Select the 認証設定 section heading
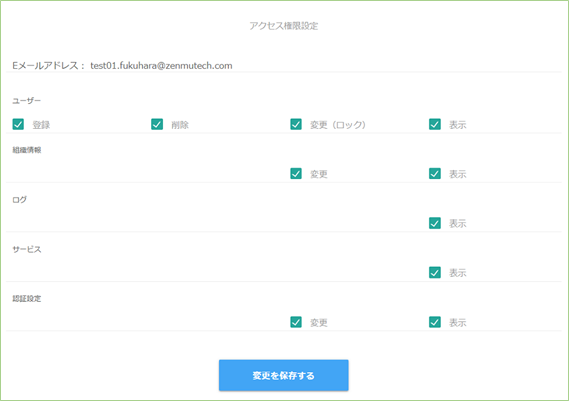569x401 pixels. pyautogui.click(x=26, y=299)
